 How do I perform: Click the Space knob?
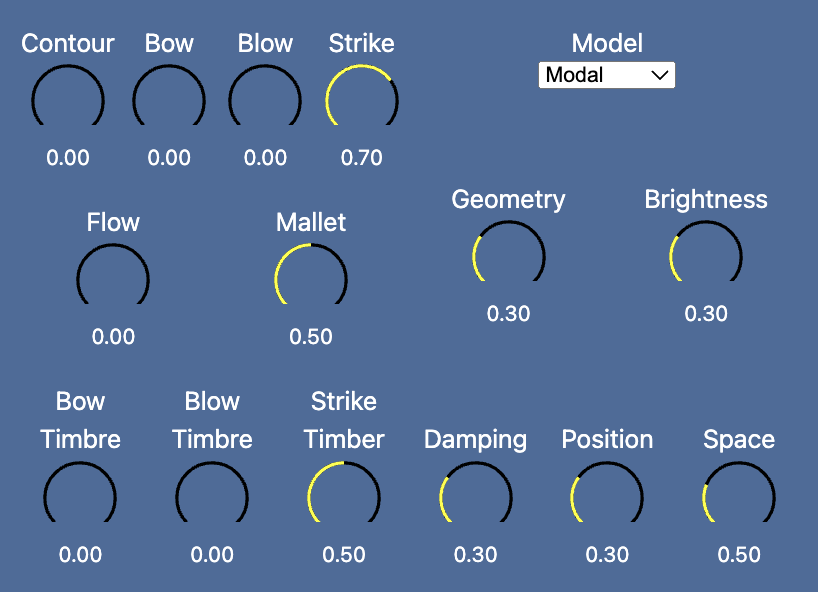tap(739, 492)
